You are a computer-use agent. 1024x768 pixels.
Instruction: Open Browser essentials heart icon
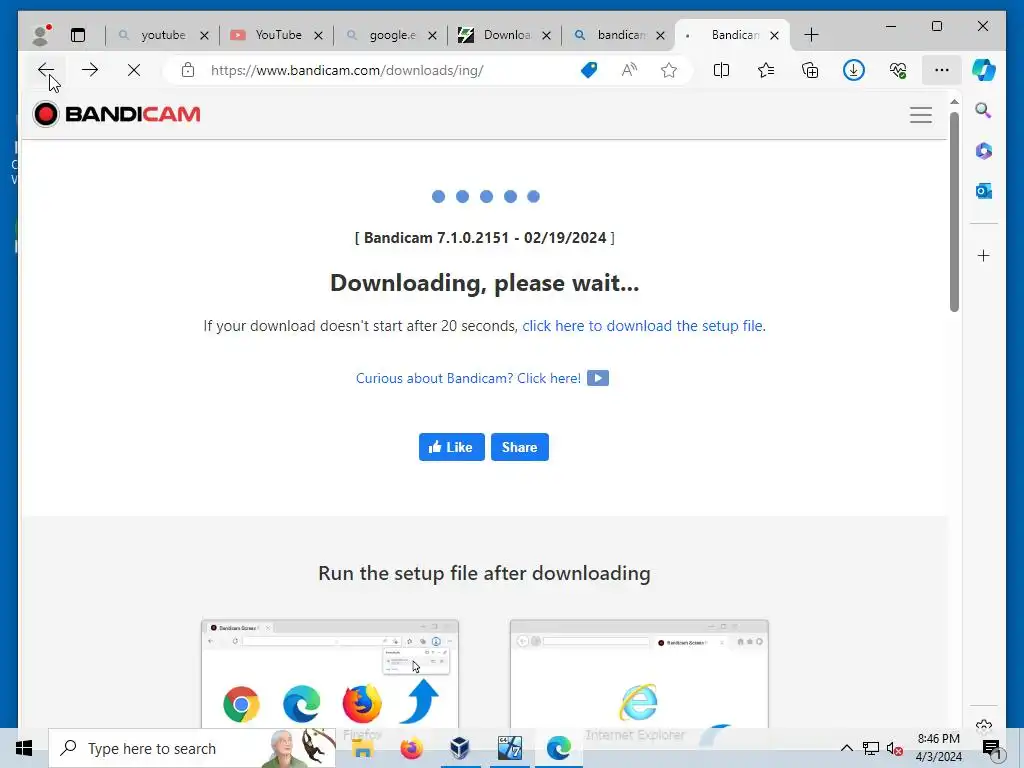[x=898, y=70]
